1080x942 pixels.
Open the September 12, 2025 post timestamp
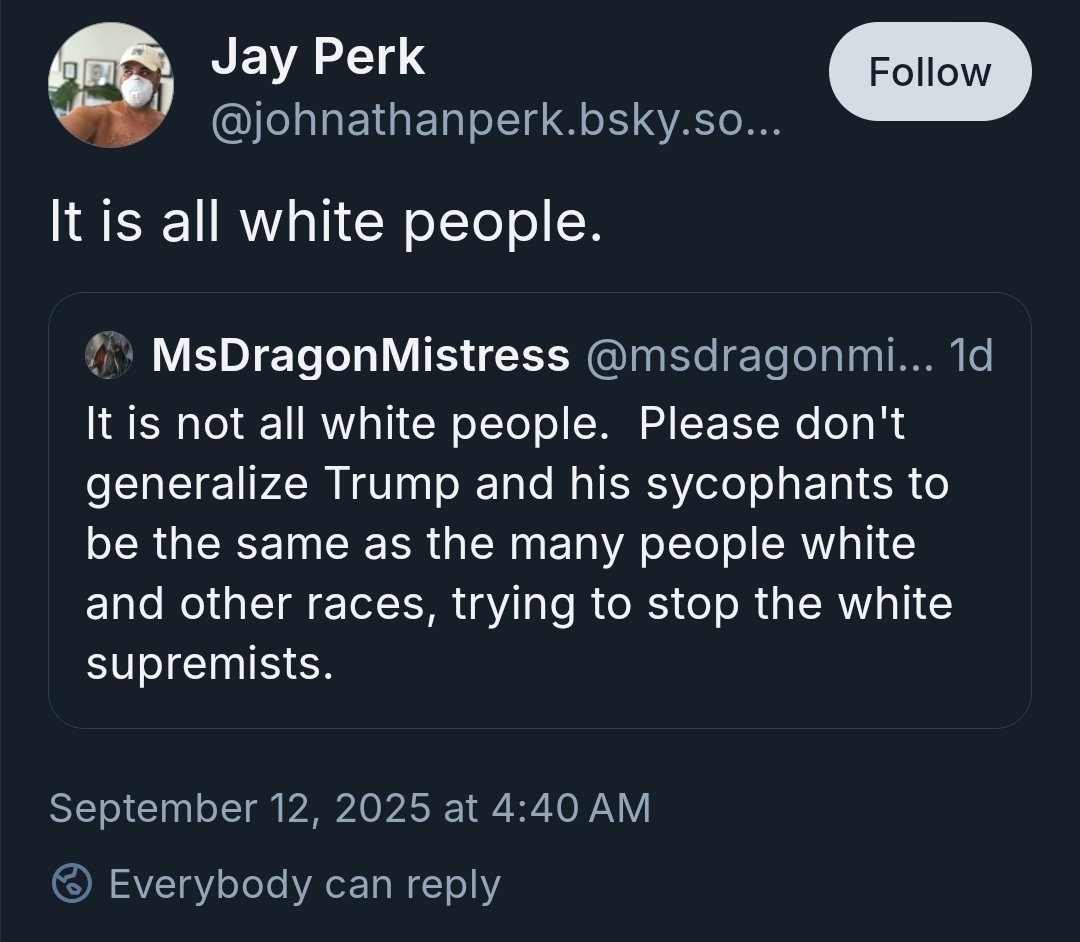click(349, 808)
